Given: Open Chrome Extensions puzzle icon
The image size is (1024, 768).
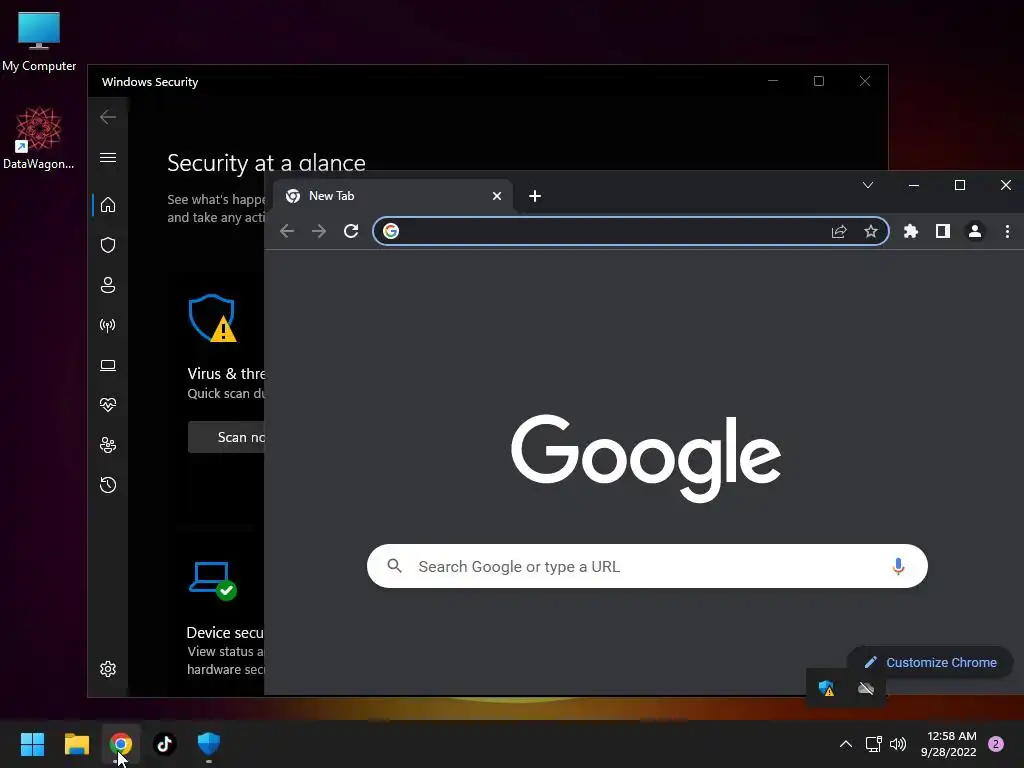Looking at the screenshot, I should (x=910, y=231).
